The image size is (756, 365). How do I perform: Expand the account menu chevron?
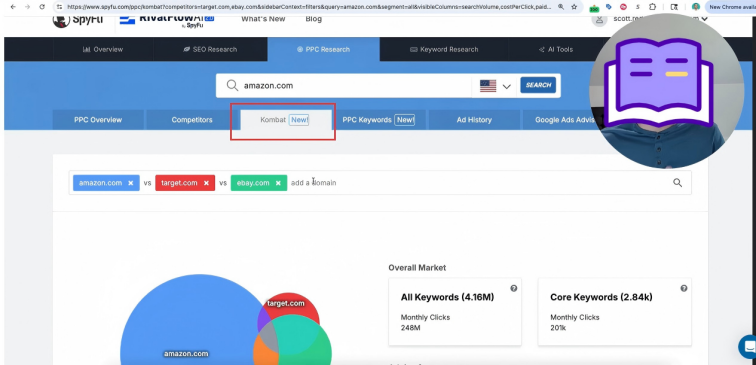click(704, 19)
